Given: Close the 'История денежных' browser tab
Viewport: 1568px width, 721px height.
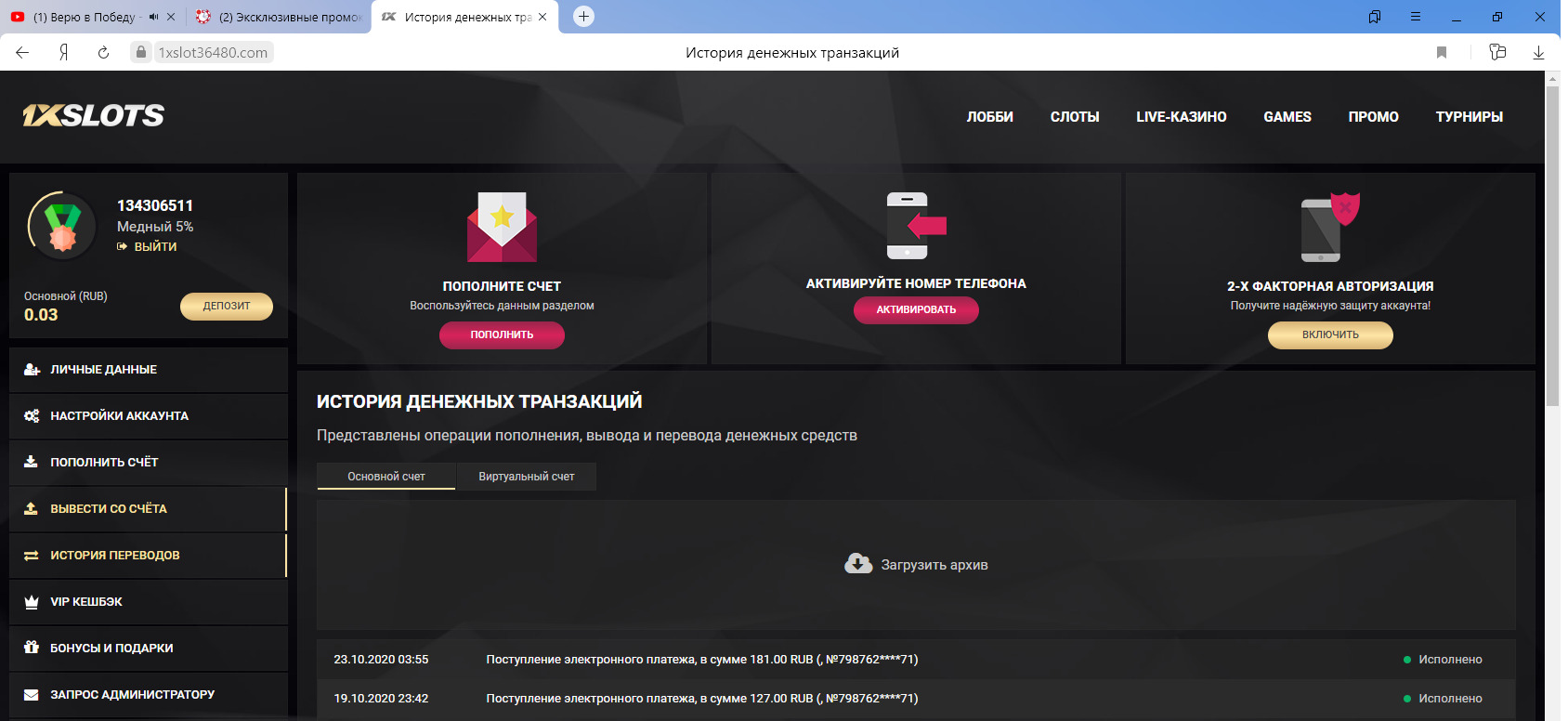Looking at the screenshot, I should coord(542,17).
